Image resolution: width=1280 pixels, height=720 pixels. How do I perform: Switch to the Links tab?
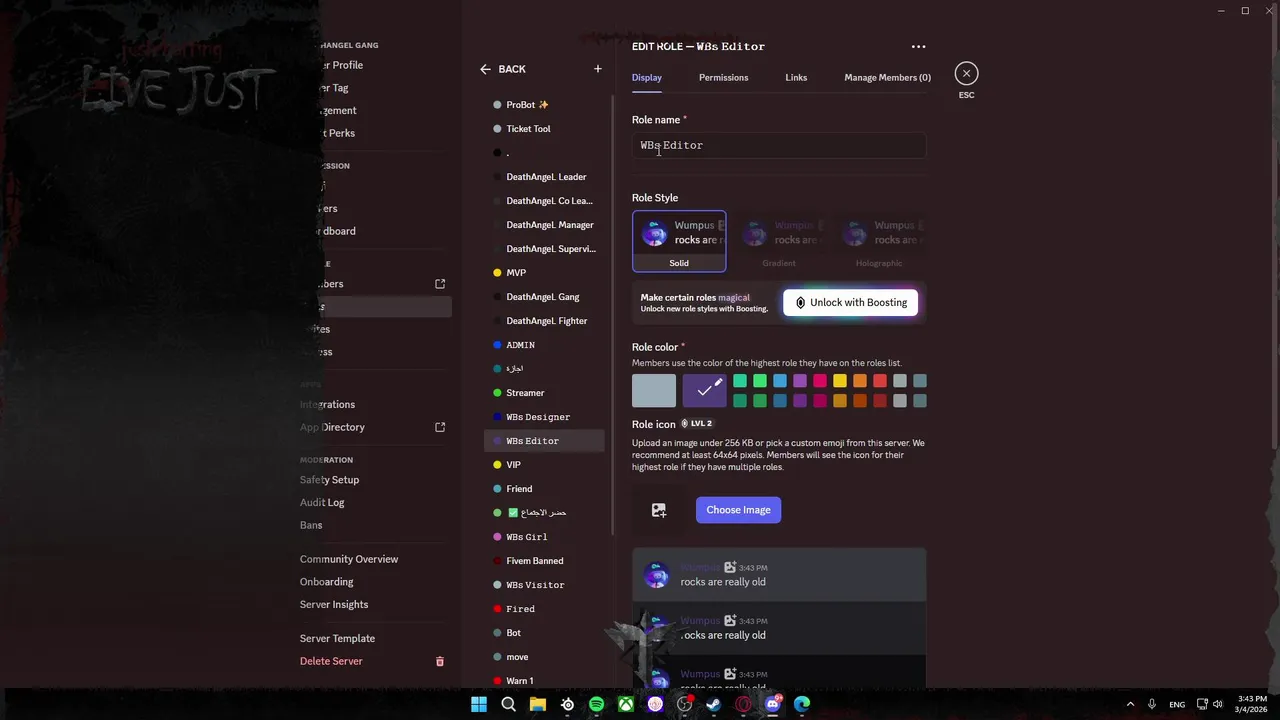coord(796,77)
